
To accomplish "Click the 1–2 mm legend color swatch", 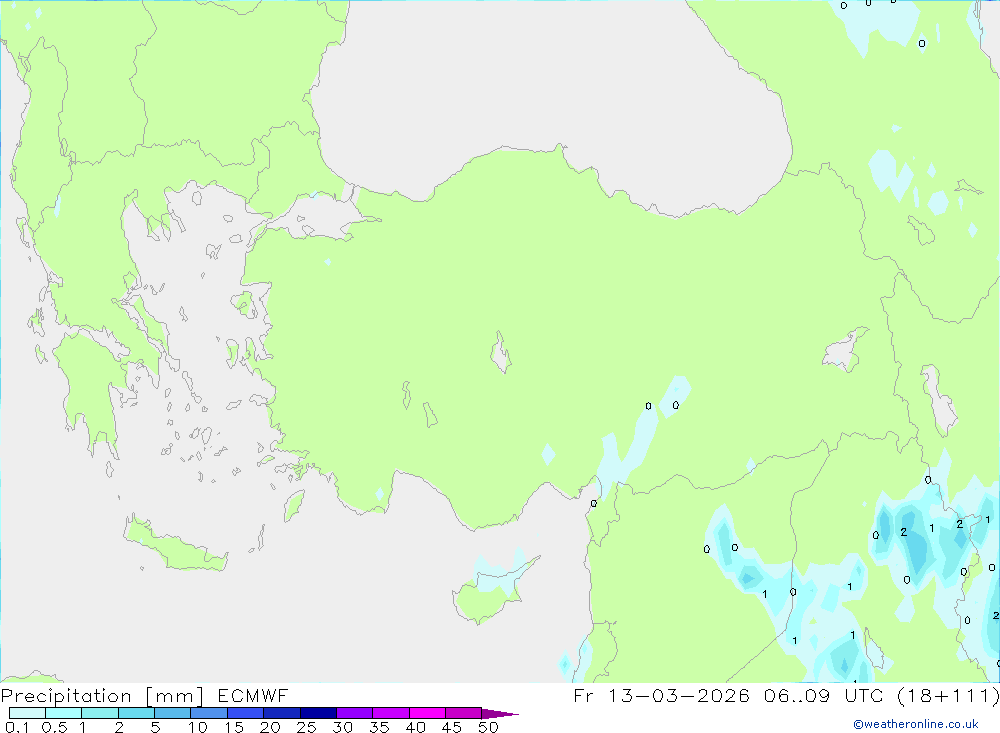I will (x=100, y=713).
